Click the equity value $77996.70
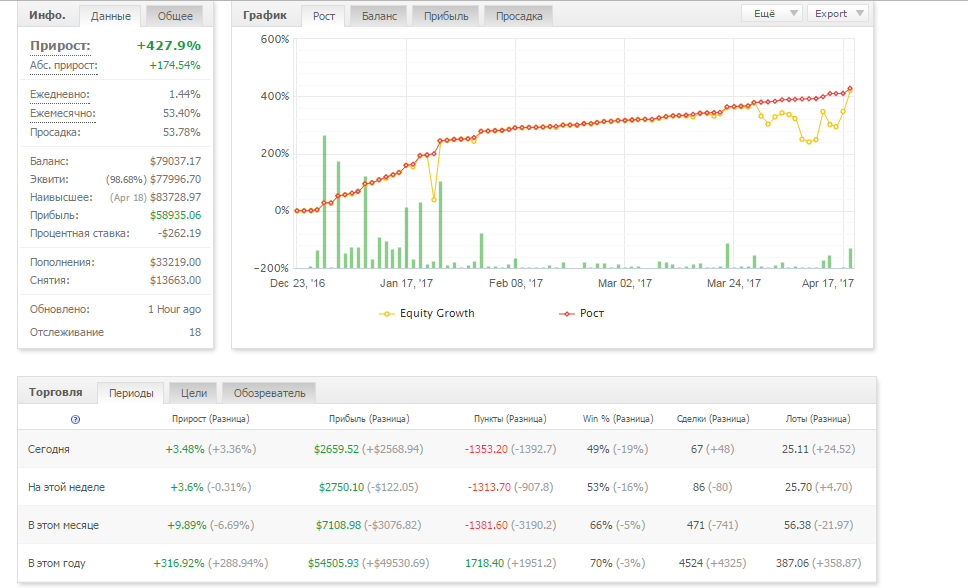968x588 pixels. [175, 179]
